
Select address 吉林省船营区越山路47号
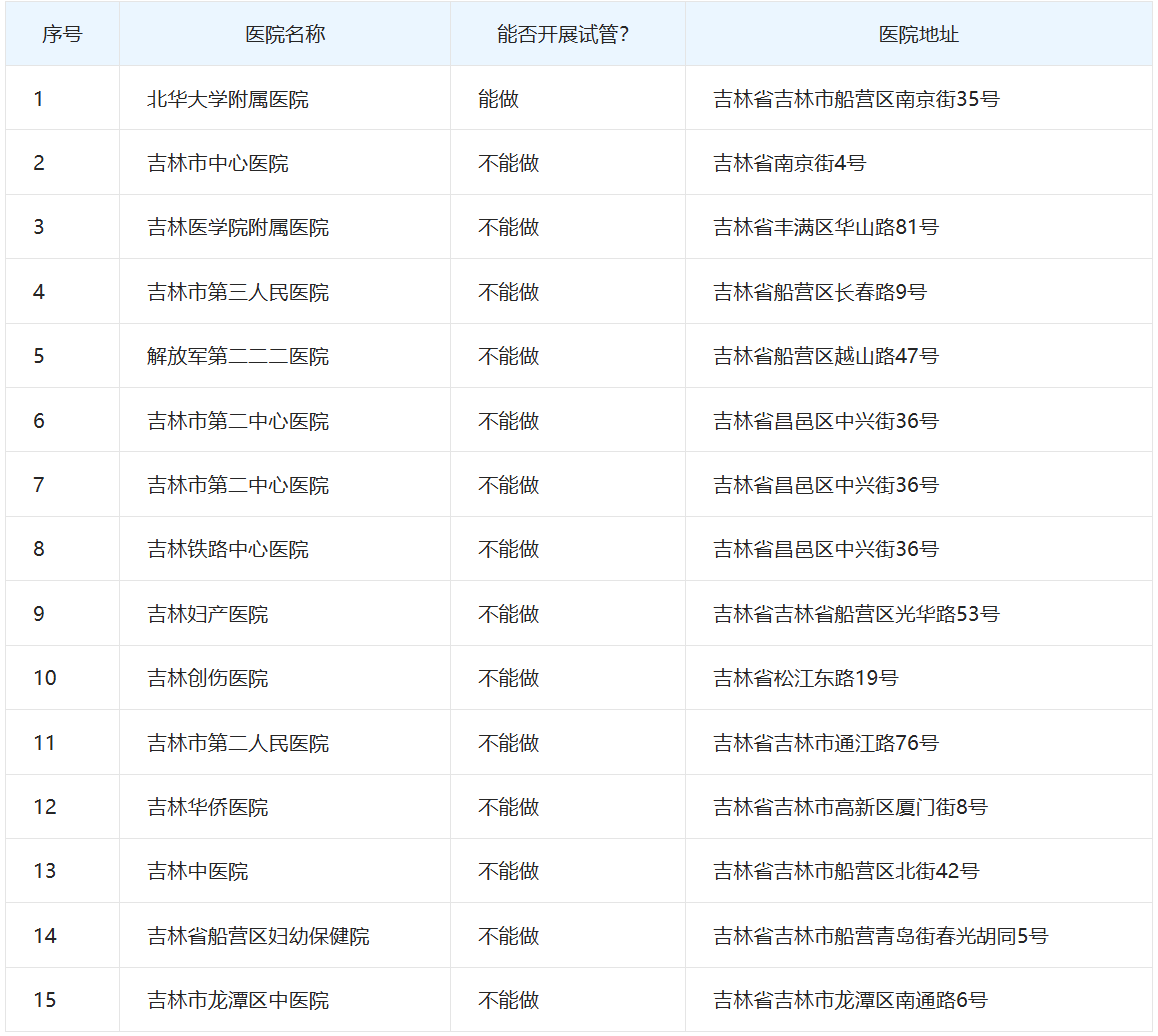click(x=826, y=357)
